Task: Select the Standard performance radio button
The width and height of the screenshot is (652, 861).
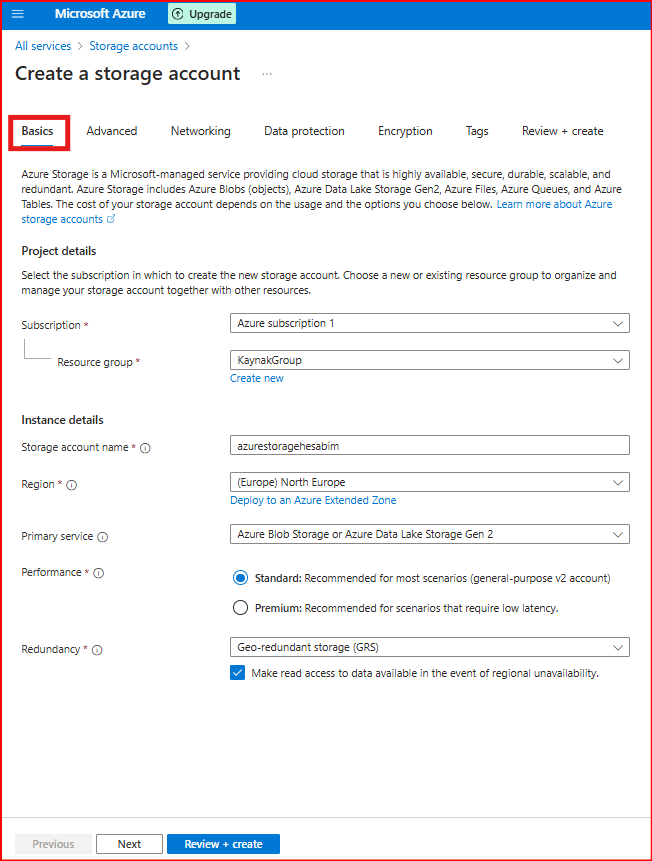Action: tap(240, 578)
